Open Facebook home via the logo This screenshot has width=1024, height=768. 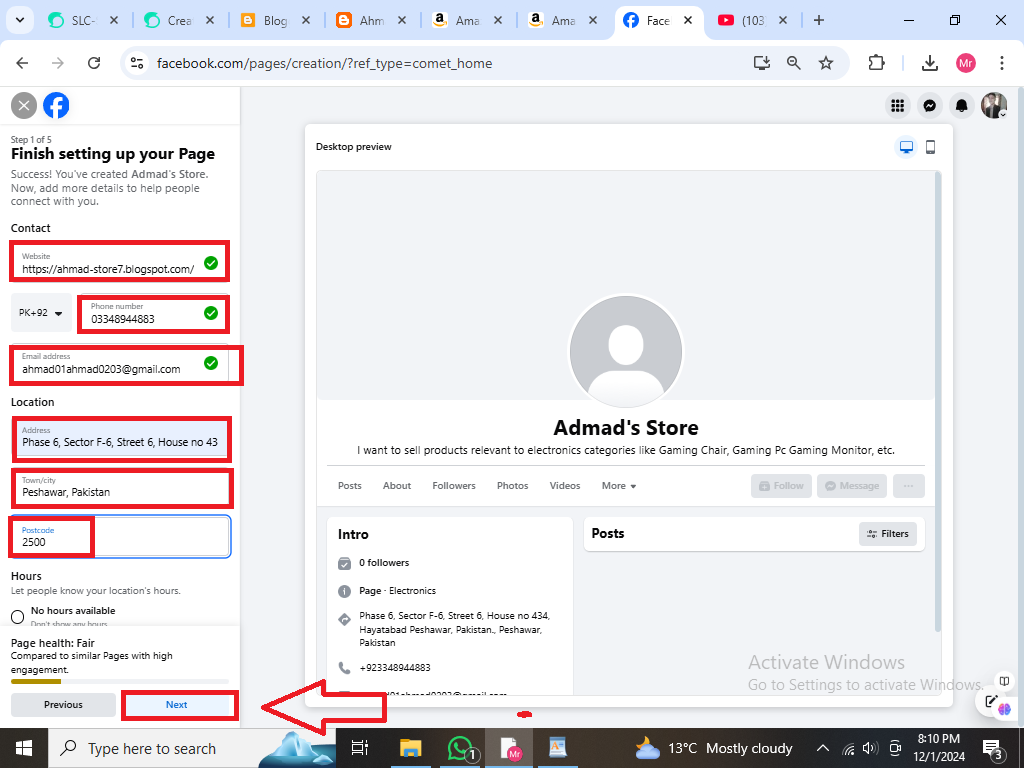56,106
